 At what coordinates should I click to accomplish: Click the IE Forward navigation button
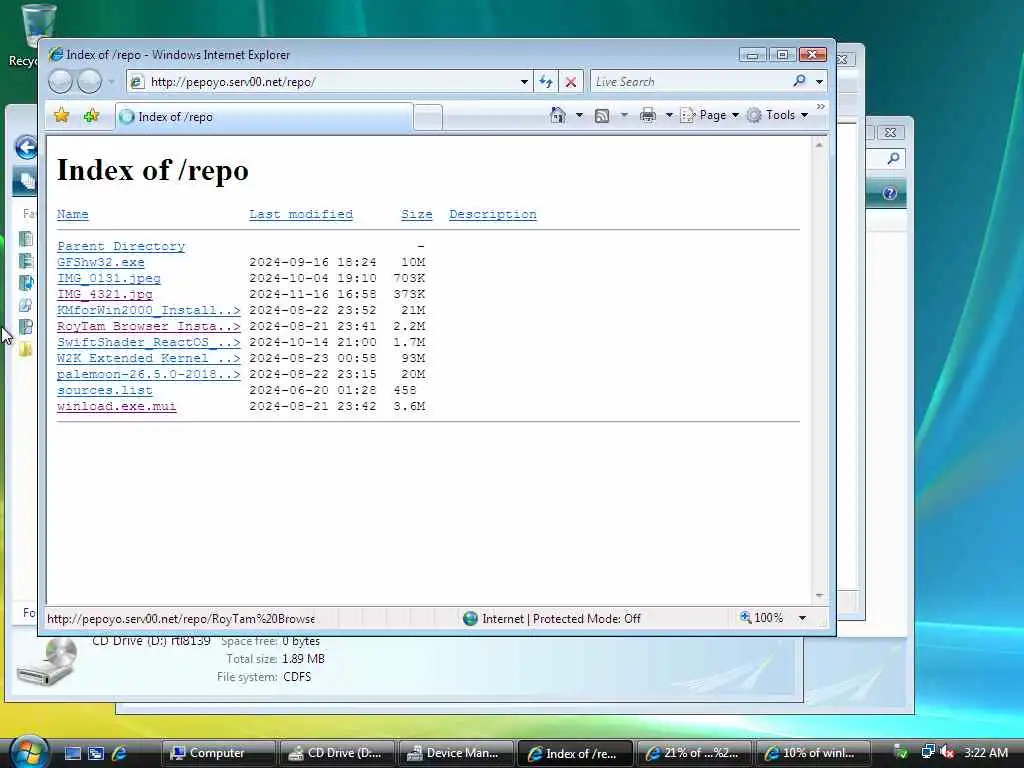[89, 82]
